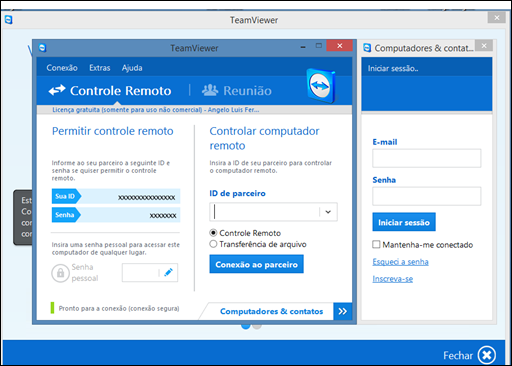Viewport: 512px width, 366px height.
Task: Click the gray page indicator dot below the window
Action: [x=257, y=326]
